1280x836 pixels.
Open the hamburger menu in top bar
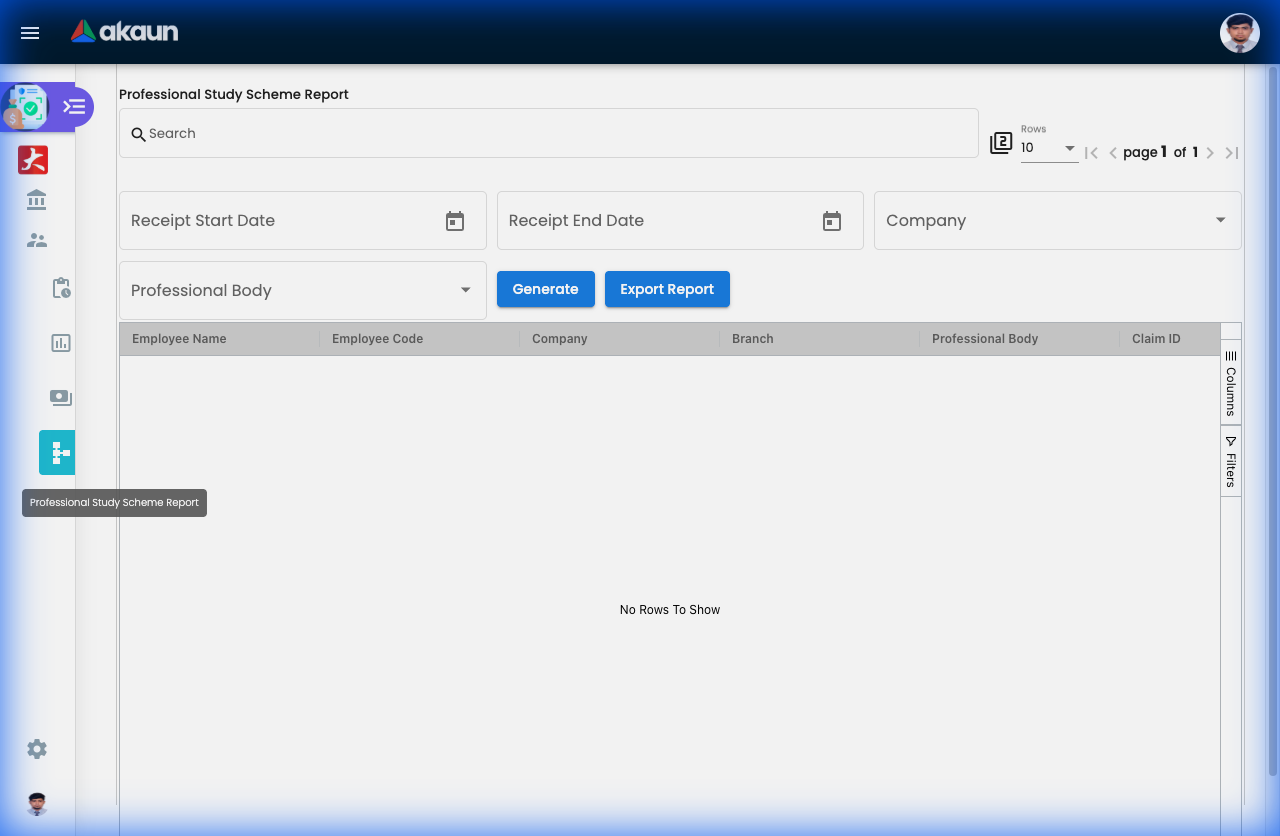(x=30, y=33)
